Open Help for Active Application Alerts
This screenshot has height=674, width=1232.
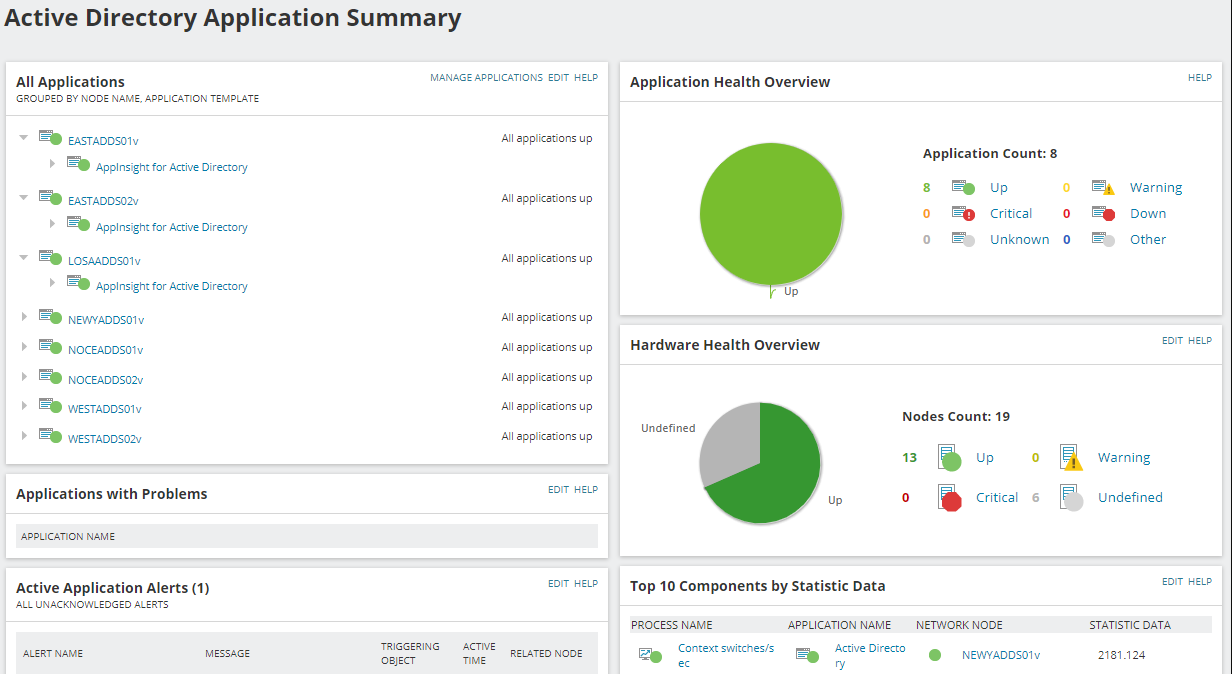(586, 584)
